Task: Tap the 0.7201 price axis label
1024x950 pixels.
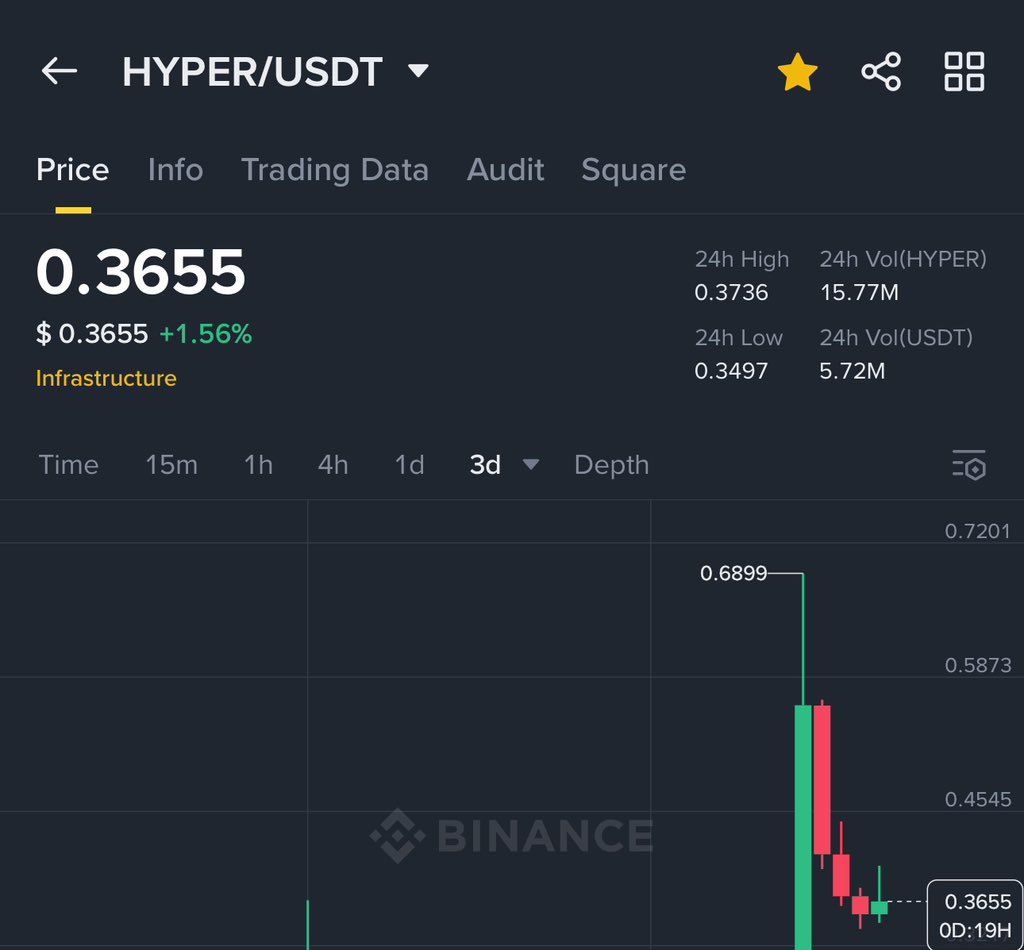Action: tap(978, 531)
